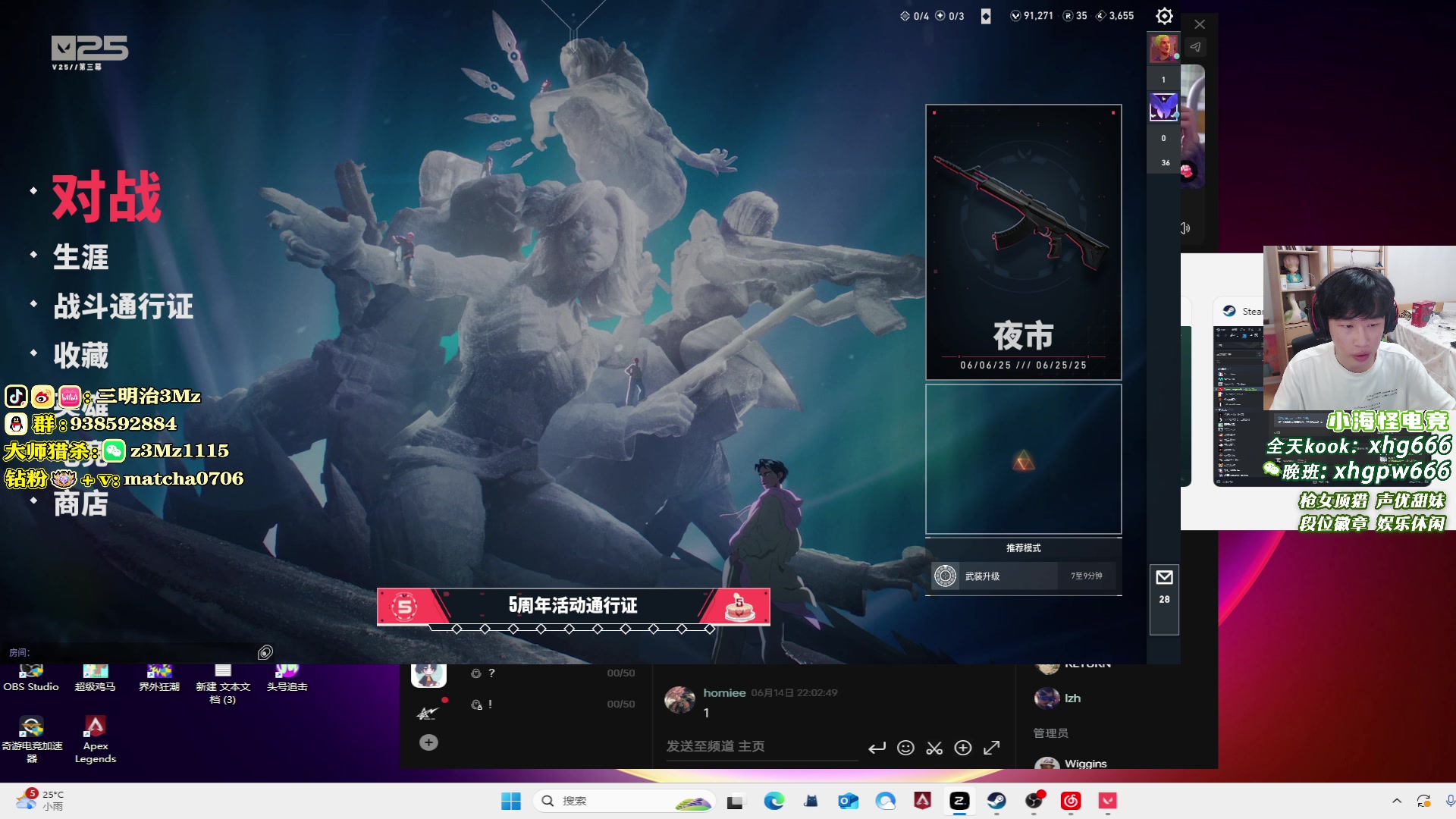Open the 战斗通行证 menu
Image resolution: width=1456 pixels, height=819 pixels.
(124, 306)
